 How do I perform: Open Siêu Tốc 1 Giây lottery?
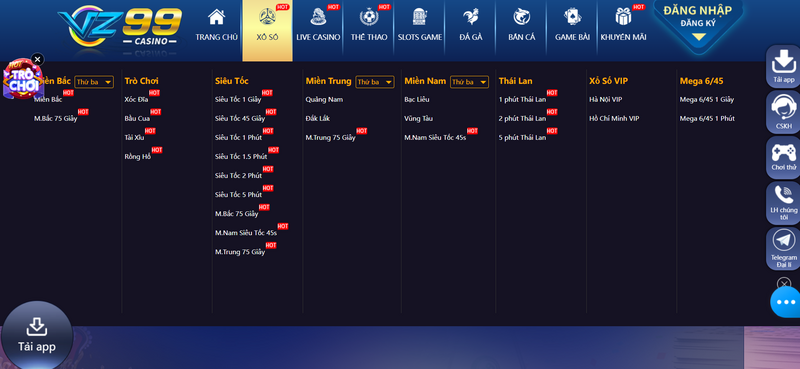pyautogui.click(x=238, y=100)
